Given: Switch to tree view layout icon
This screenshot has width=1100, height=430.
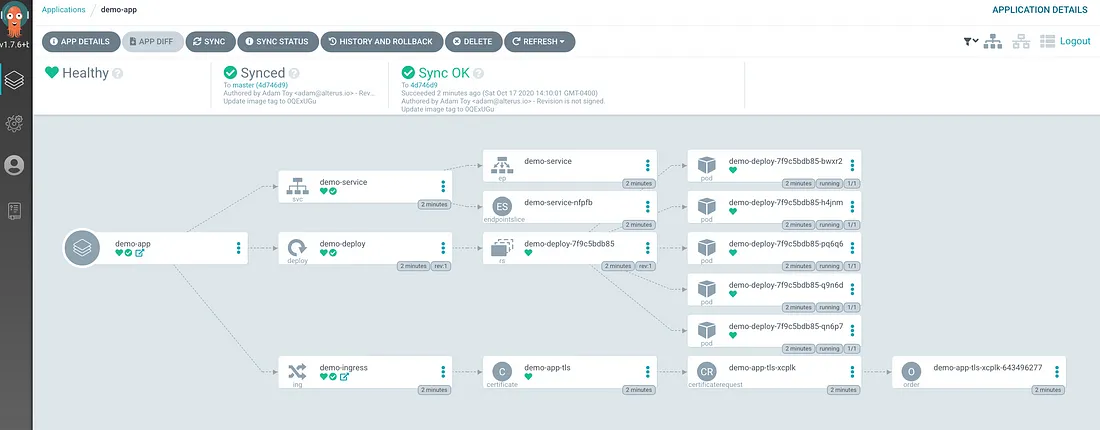Looking at the screenshot, I should (x=993, y=42).
